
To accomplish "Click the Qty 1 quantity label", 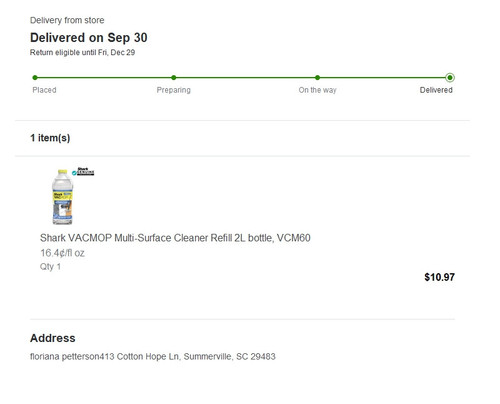I will [50, 267].
